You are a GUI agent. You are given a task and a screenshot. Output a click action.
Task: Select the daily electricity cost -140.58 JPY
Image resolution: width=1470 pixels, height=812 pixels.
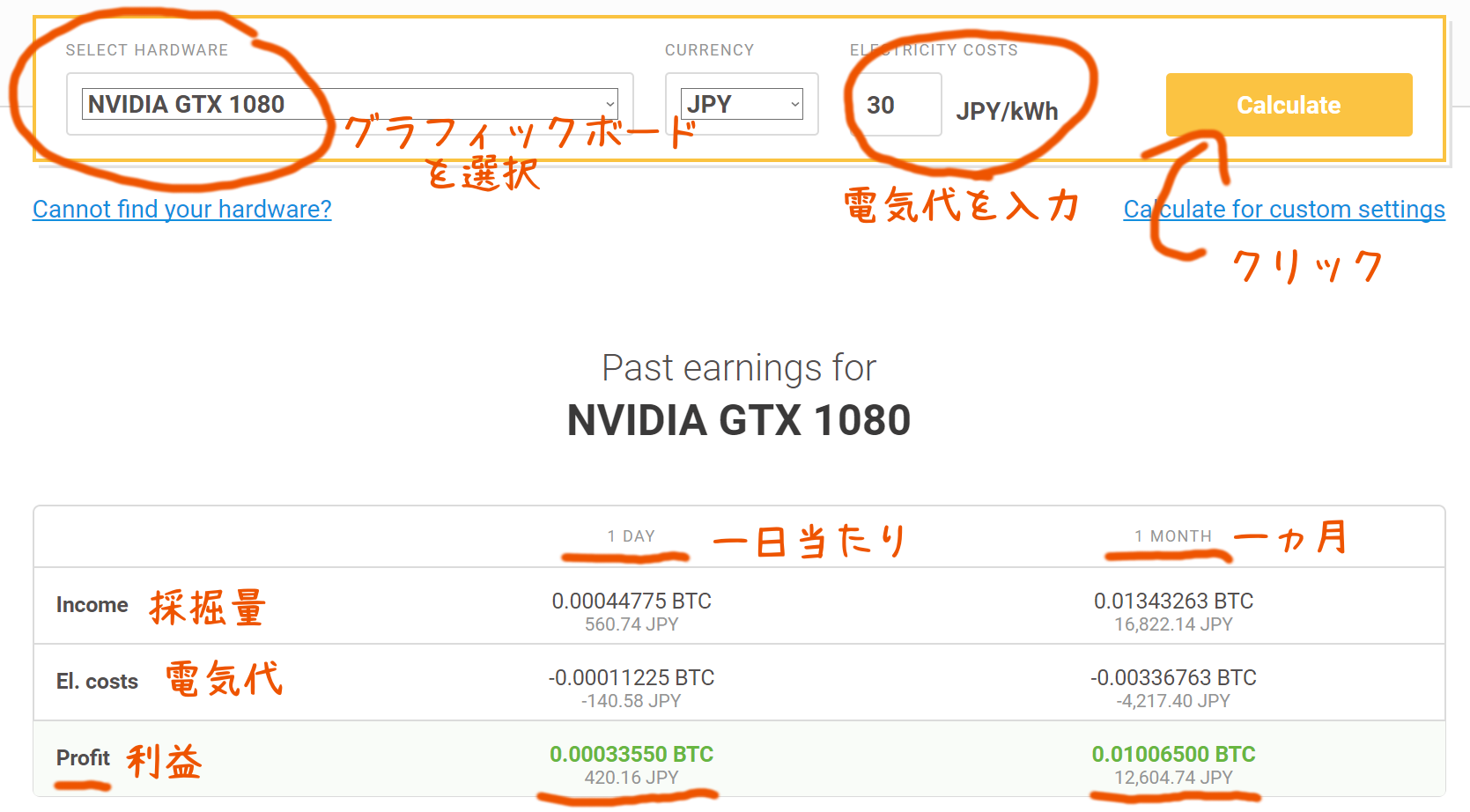click(x=632, y=701)
